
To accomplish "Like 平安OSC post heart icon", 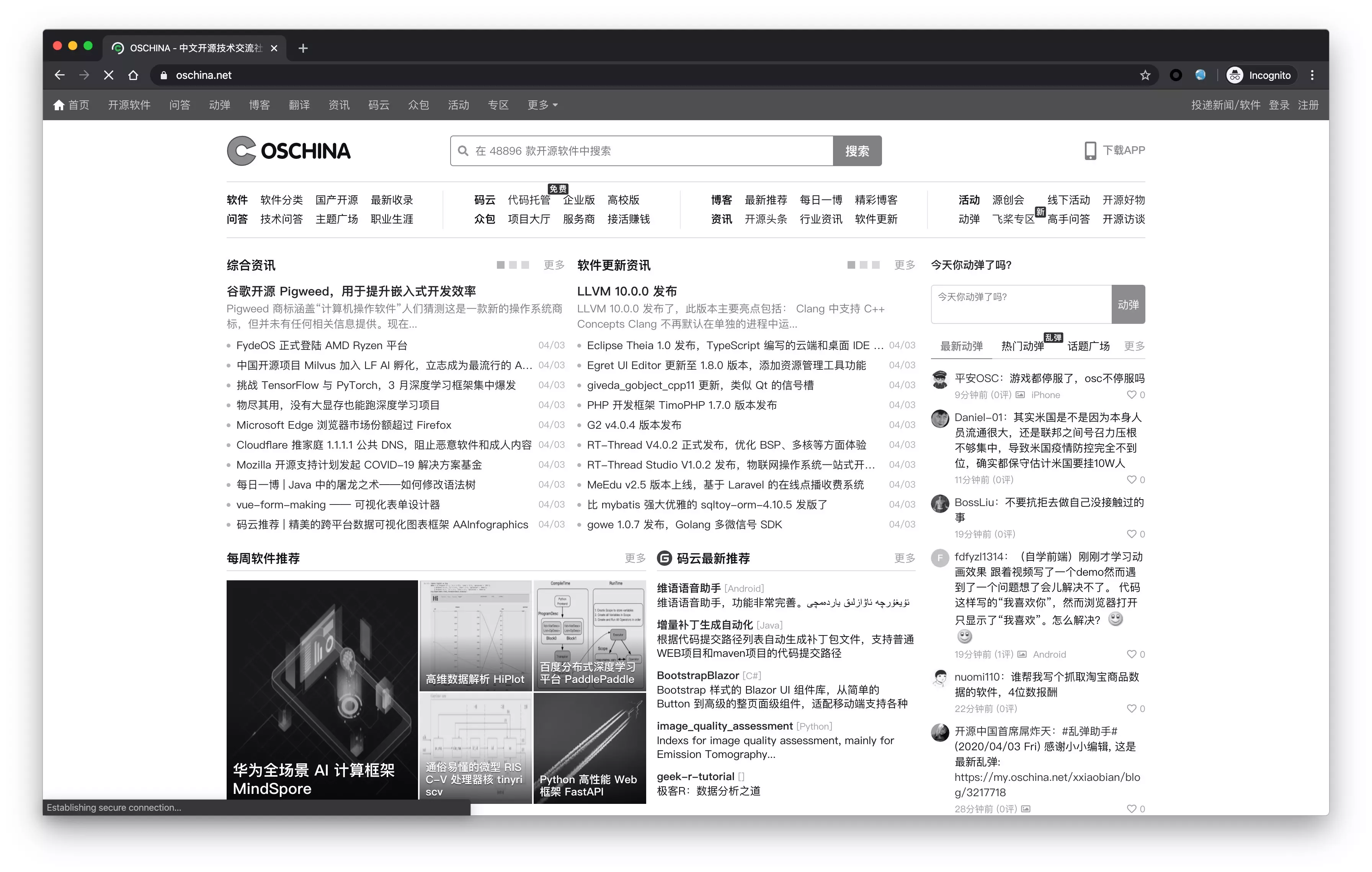I will pos(1131,395).
